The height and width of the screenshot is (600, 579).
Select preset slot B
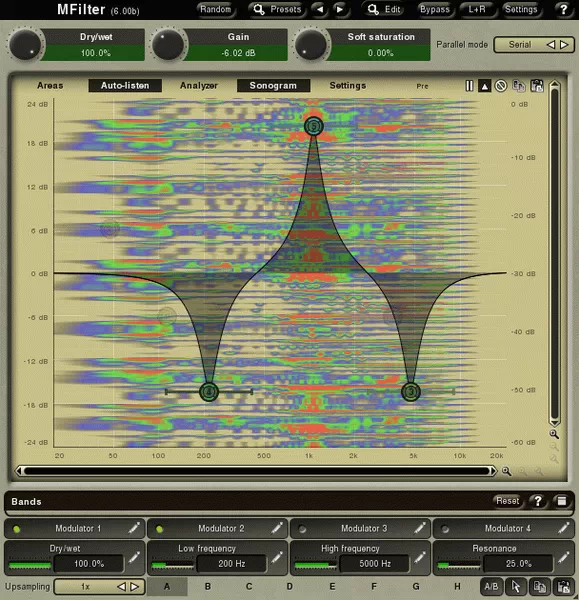pyautogui.click(x=208, y=587)
